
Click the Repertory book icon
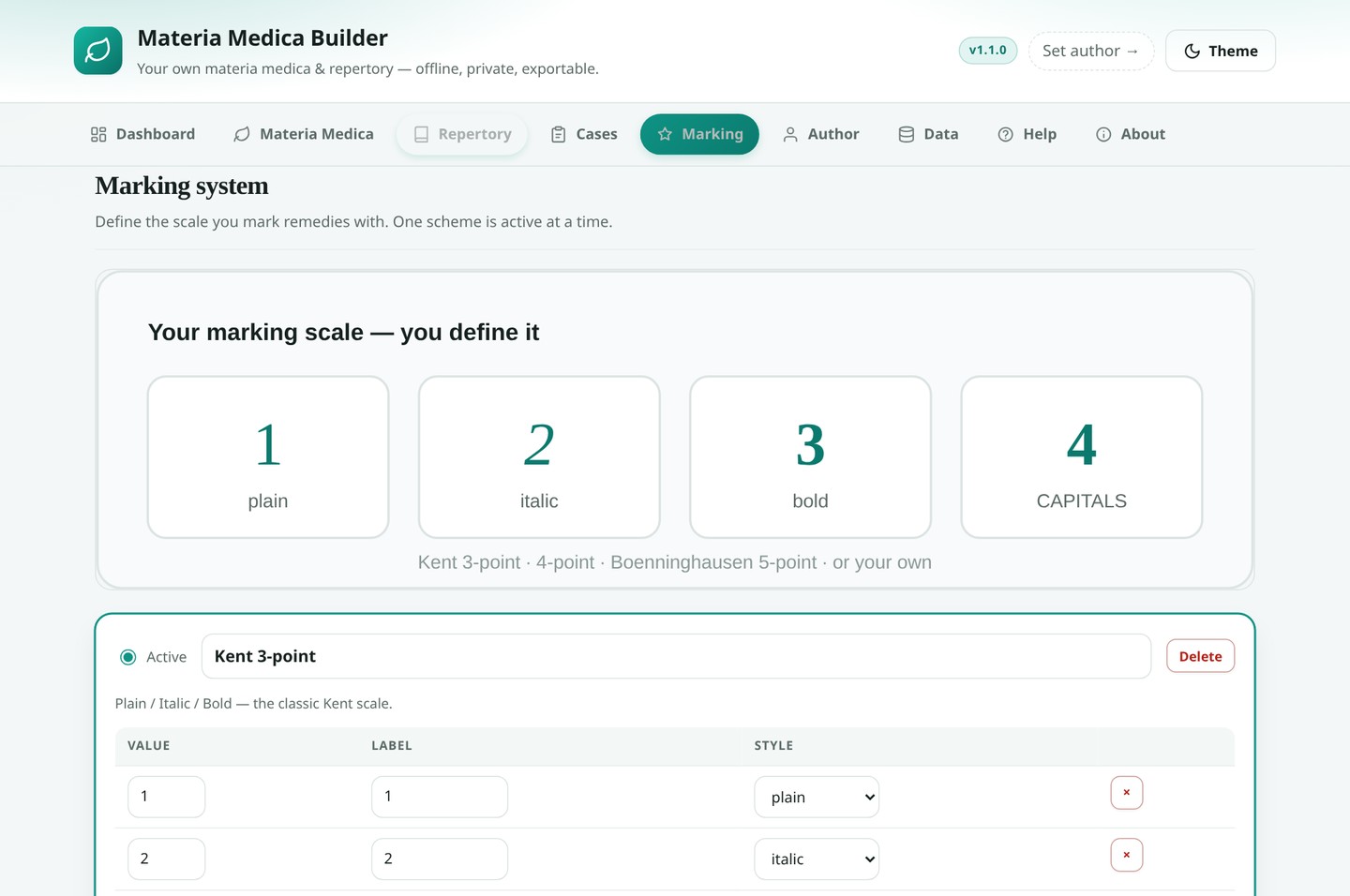(421, 134)
